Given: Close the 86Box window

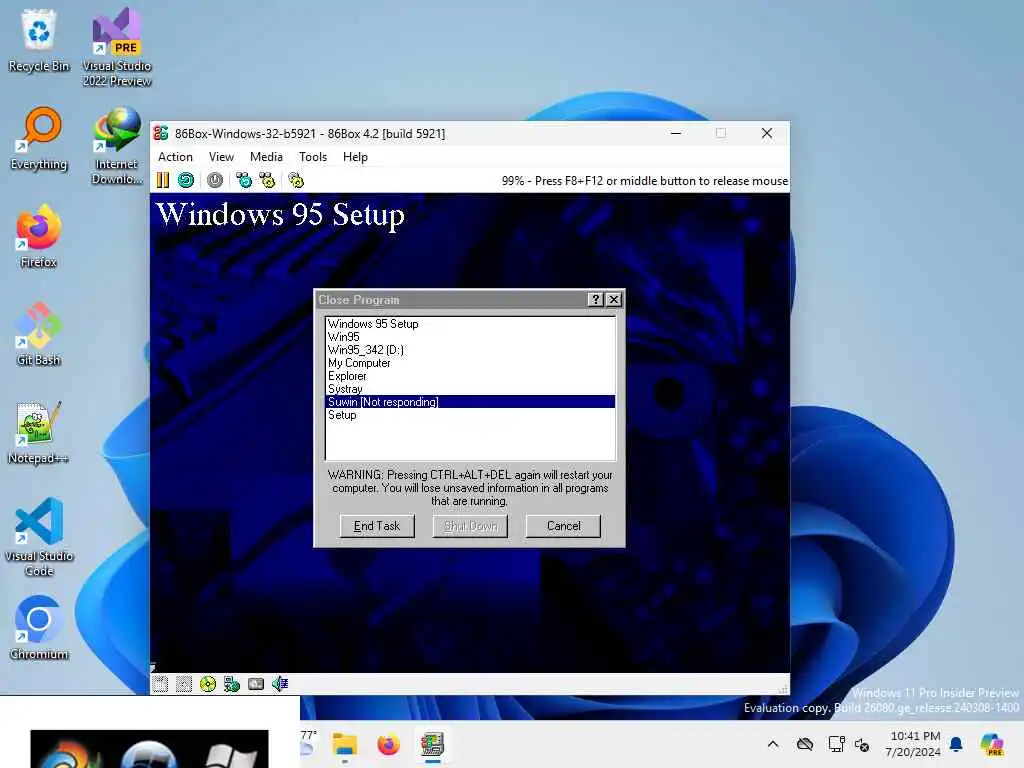Looking at the screenshot, I should pos(767,133).
